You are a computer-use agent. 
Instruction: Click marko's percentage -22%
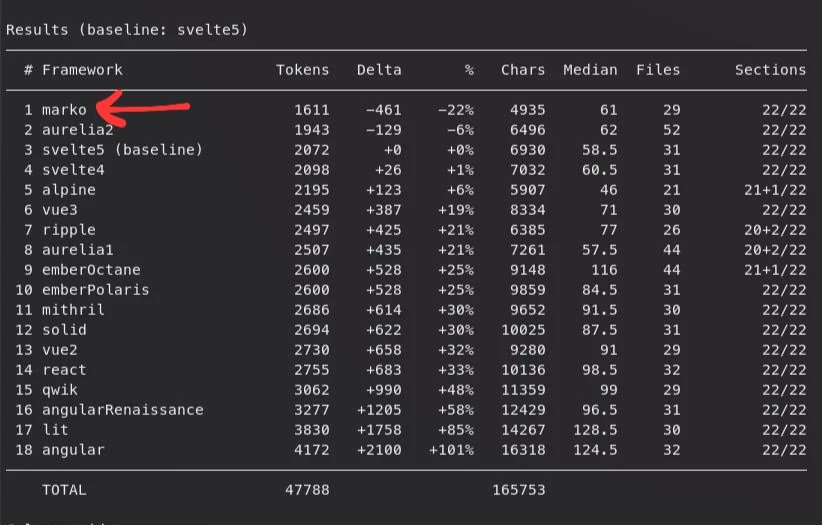(x=456, y=110)
